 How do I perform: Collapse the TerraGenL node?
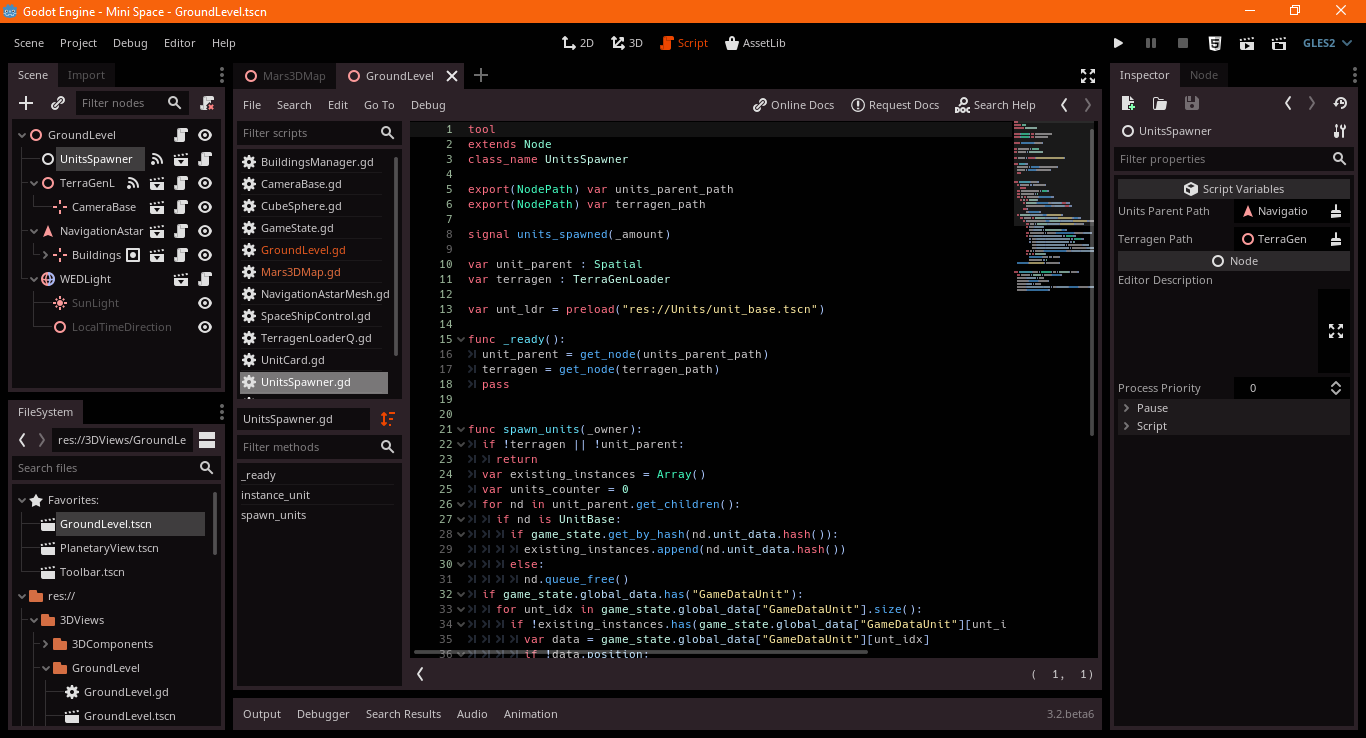[35, 183]
